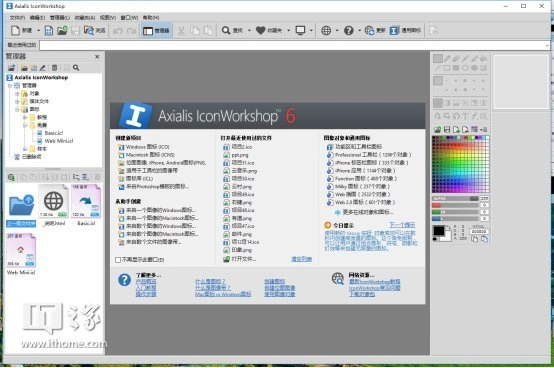Click the question mark help toolbar icon

pyautogui.click(x=349, y=31)
